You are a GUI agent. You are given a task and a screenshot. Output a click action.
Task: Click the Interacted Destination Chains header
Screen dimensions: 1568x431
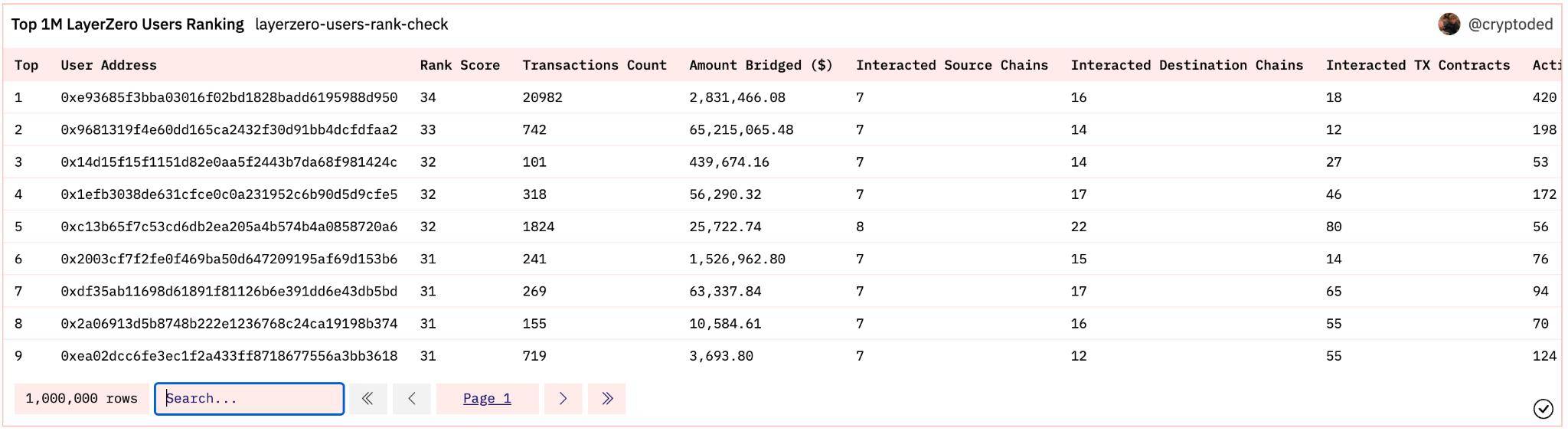1187,65
